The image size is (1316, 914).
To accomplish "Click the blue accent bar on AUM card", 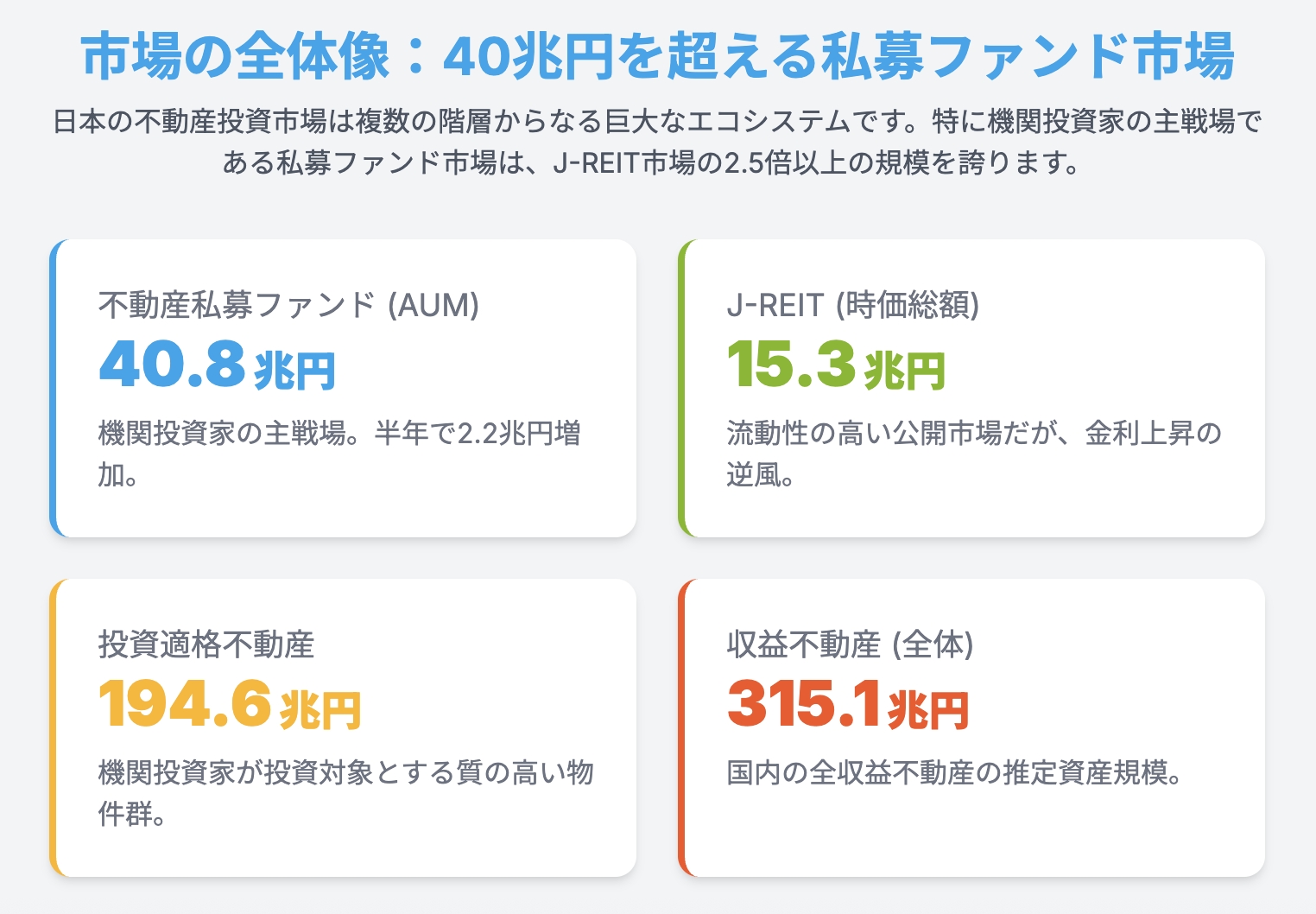I will [x=53, y=389].
